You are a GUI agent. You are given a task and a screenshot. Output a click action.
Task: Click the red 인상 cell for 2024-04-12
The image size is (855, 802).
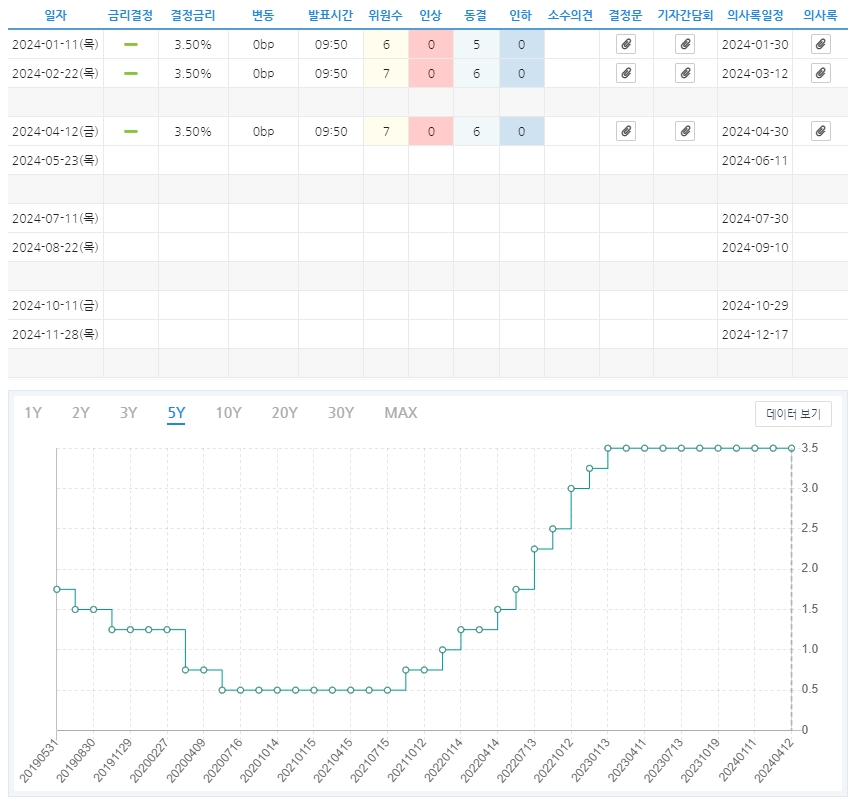(x=431, y=131)
